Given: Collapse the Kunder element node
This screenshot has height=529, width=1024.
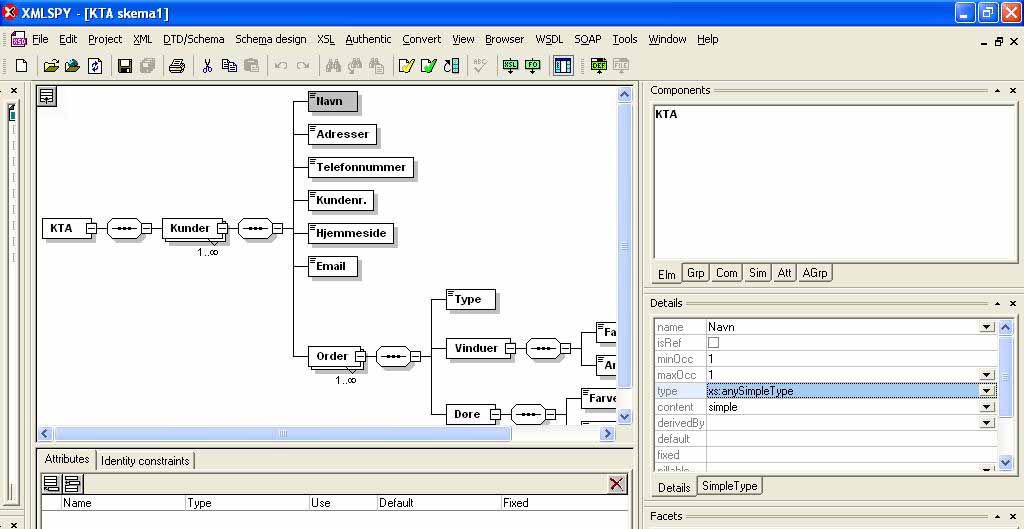Looking at the screenshot, I should (222, 228).
